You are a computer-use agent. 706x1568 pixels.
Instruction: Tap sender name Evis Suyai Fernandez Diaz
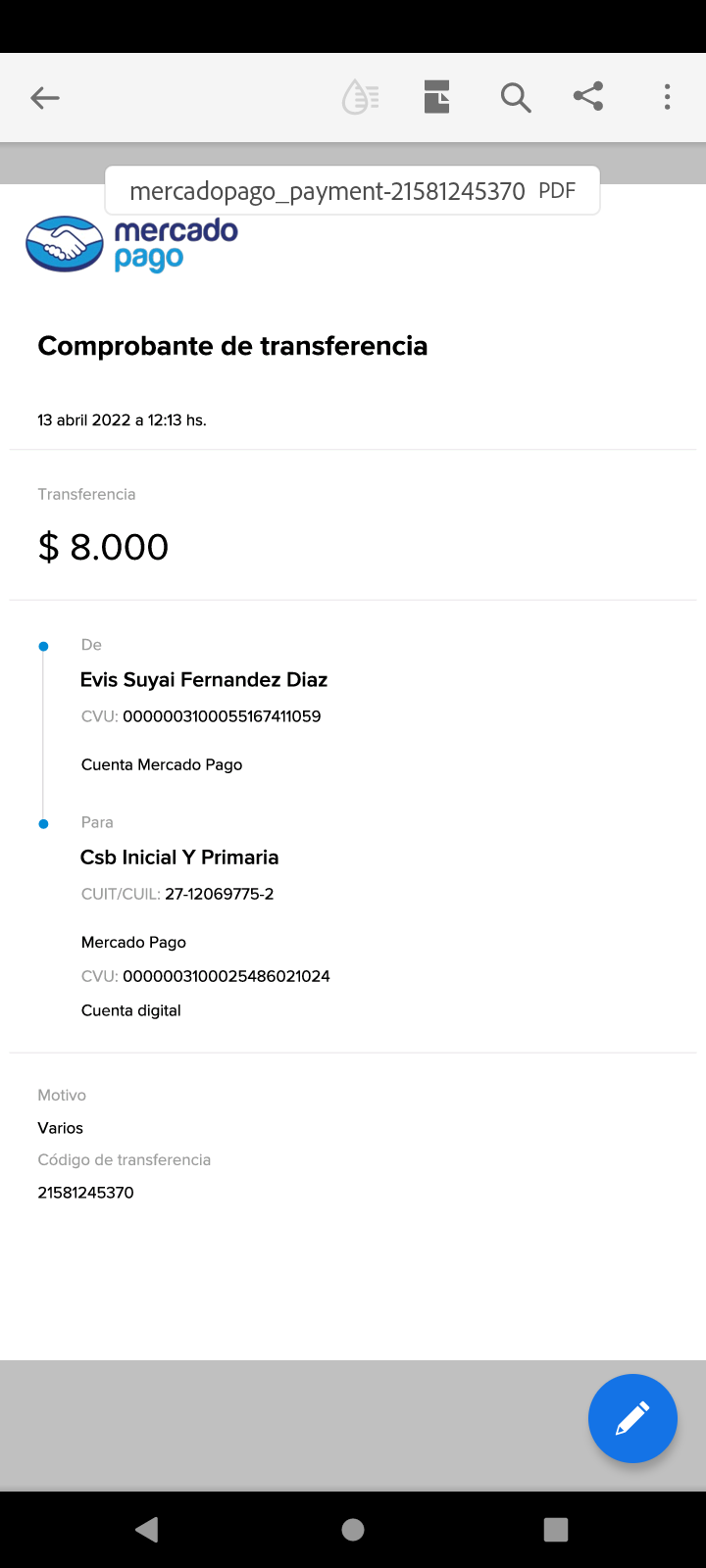[x=204, y=680]
